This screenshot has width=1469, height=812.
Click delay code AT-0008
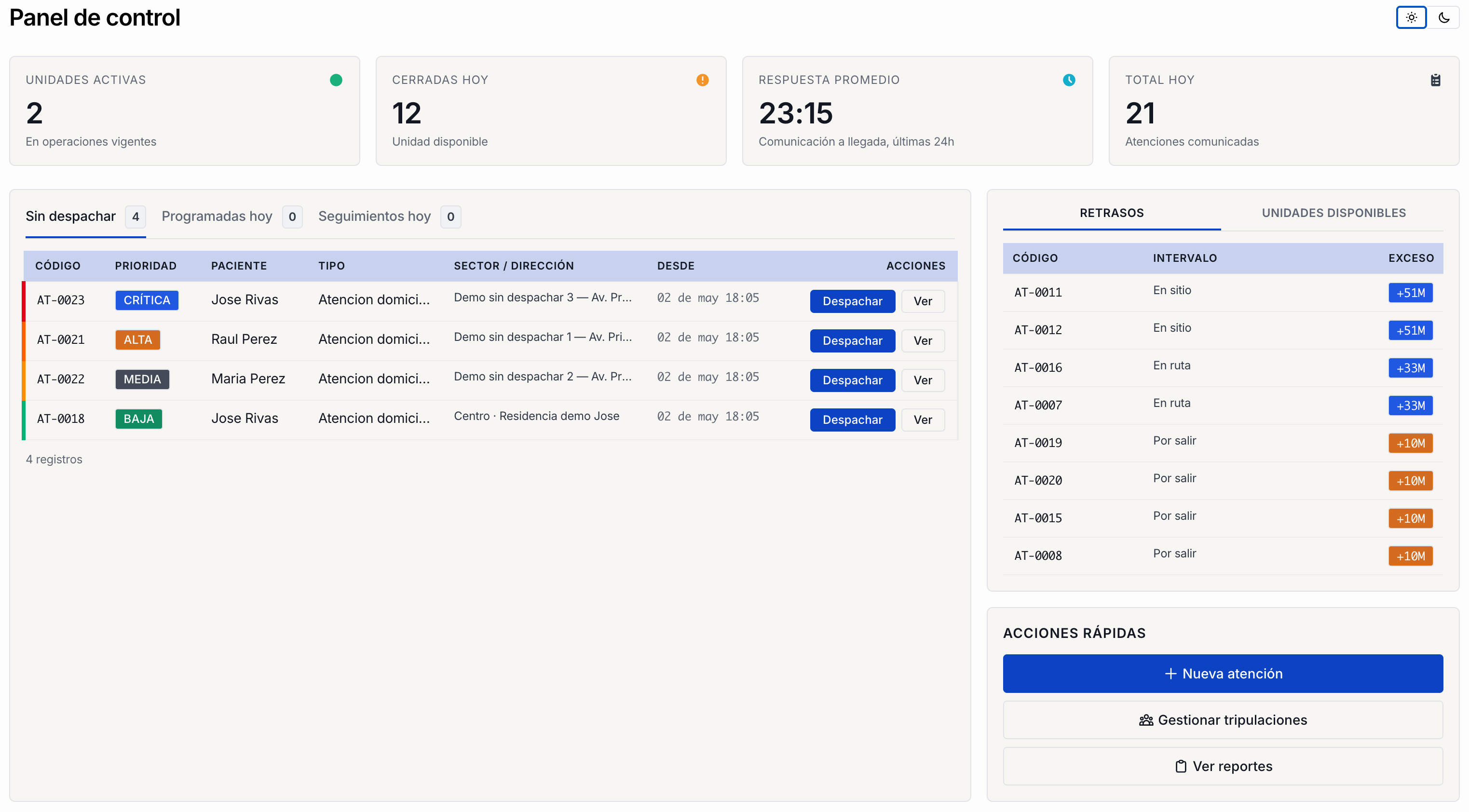point(1038,556)
